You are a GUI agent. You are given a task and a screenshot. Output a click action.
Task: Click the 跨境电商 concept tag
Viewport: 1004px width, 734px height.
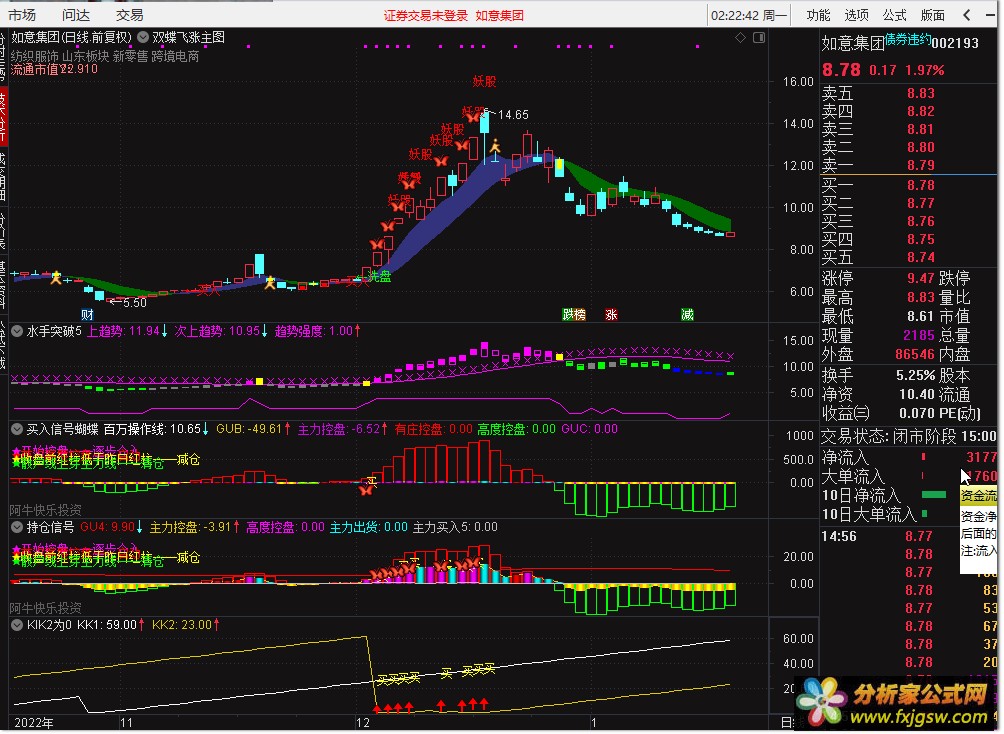[x=175, y=56]
